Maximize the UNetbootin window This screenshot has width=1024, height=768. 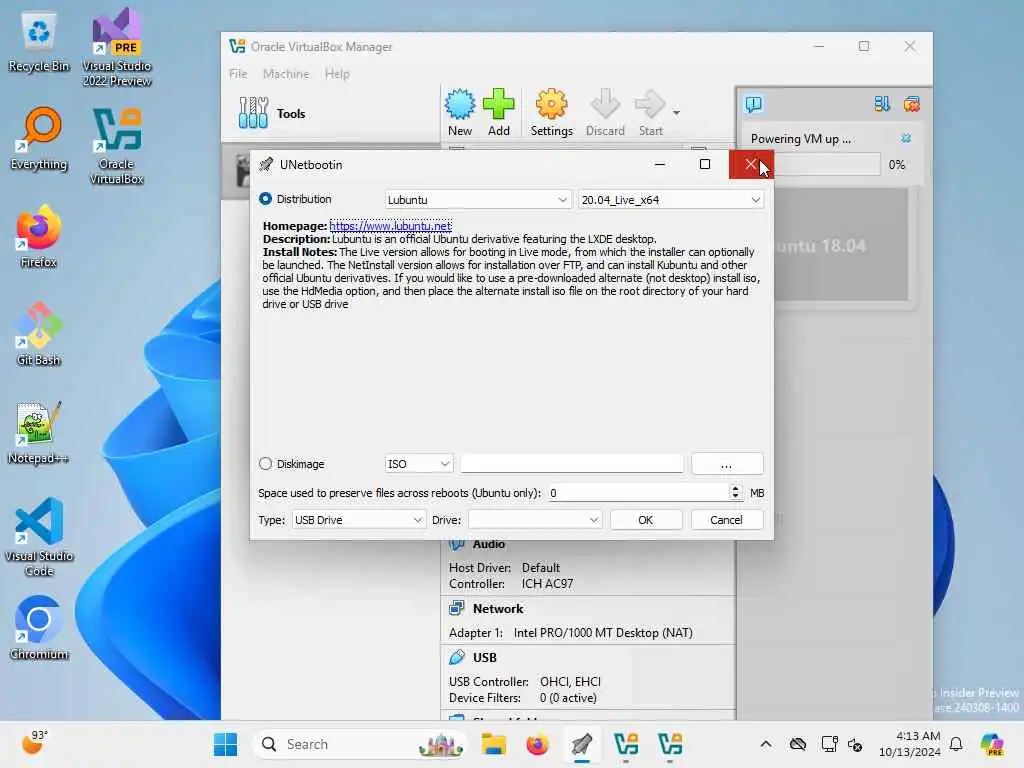click(705, 165)
